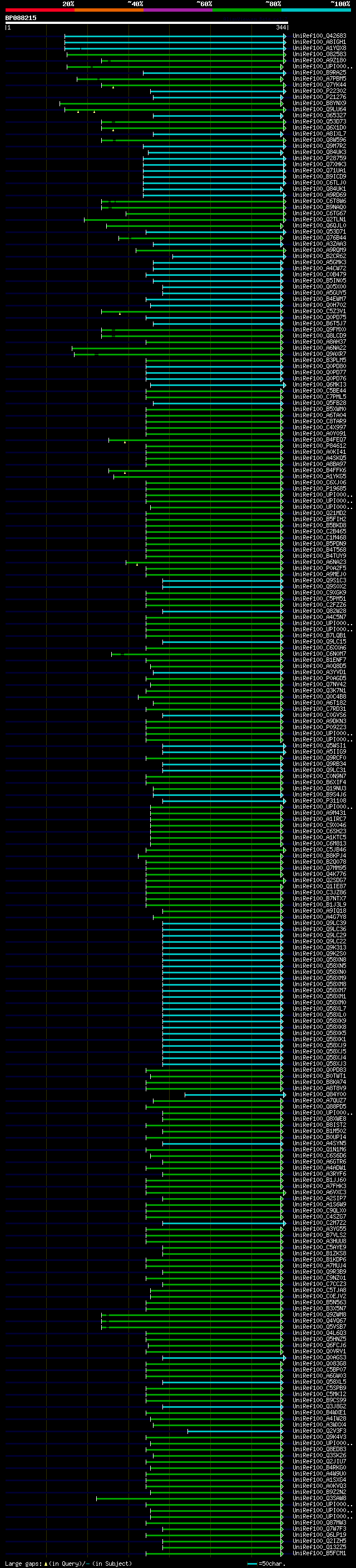Click the cyan alignment bar for UniRef100_Q42683
This screenshot has width=356, height=1568.
coord(175,36)
